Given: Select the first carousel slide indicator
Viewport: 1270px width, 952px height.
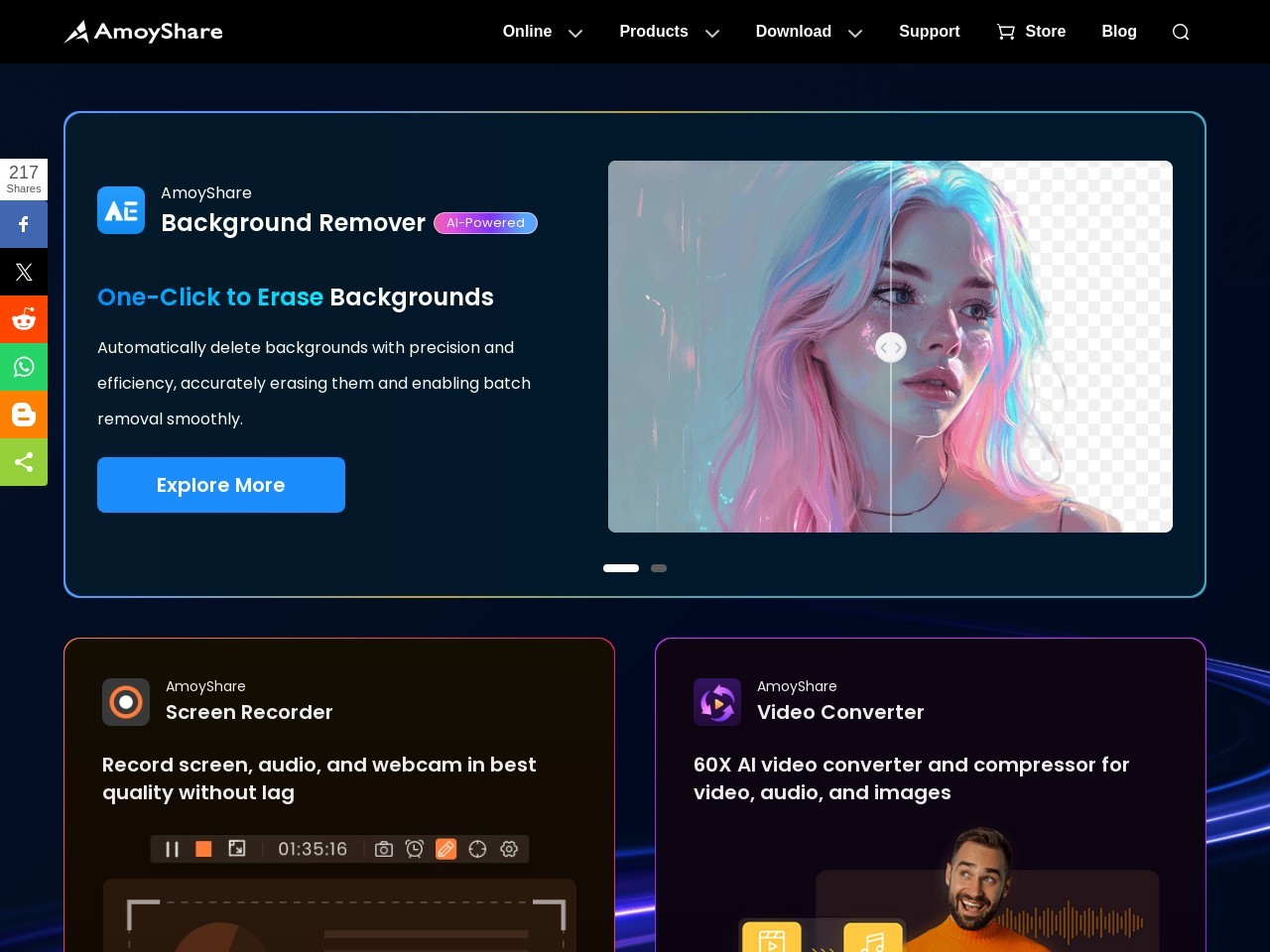Looking at the screenshot, I should click(x=621, y=568).
